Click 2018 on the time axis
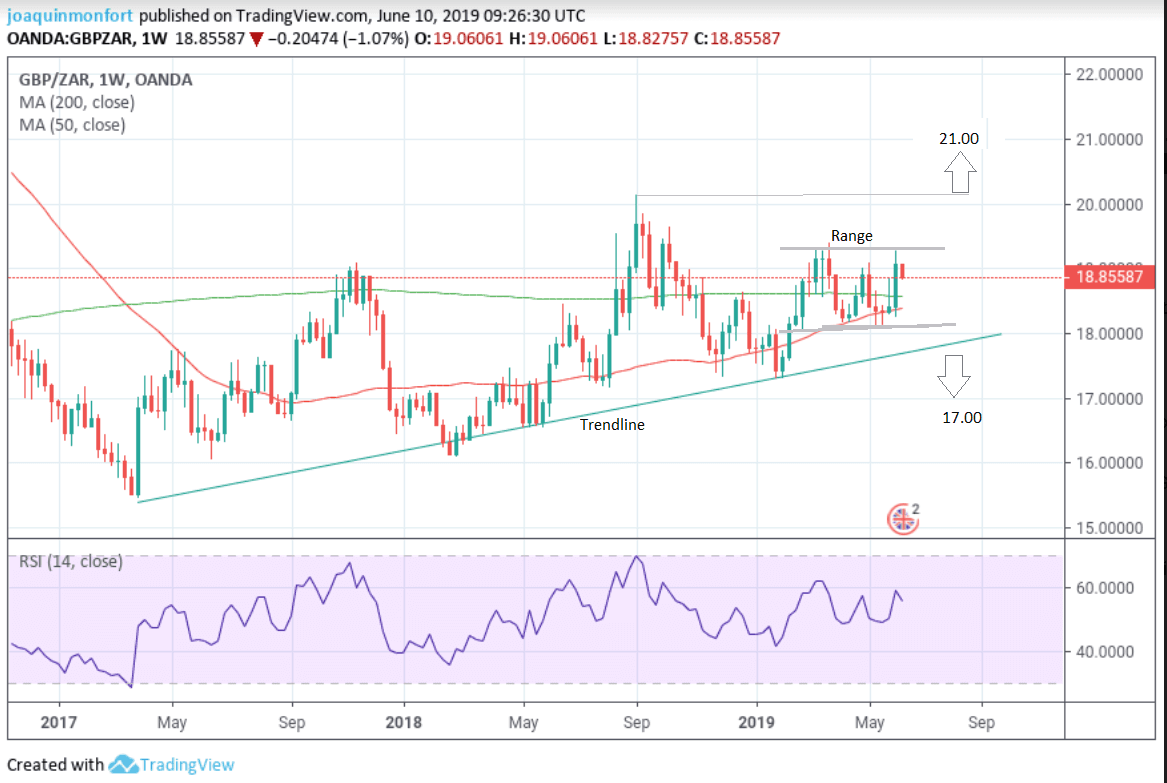This screenshot has width=1167, height=783. click(x=406, y=722)
